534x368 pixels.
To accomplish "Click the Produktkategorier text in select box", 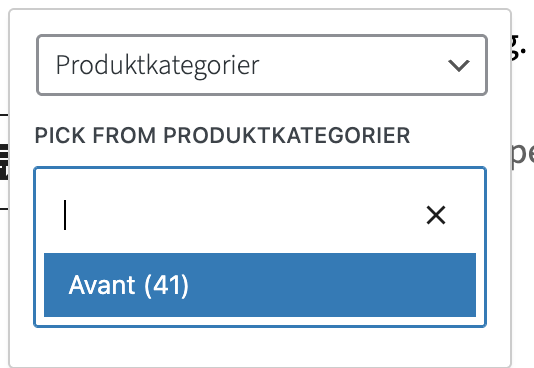I will (157, 66).
